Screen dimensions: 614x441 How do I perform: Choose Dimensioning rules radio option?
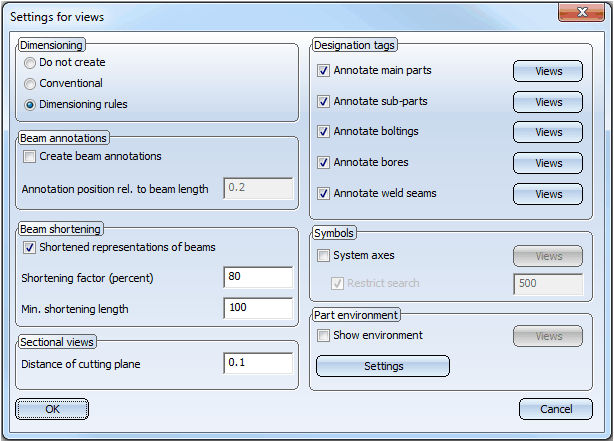tap(31, 104)
